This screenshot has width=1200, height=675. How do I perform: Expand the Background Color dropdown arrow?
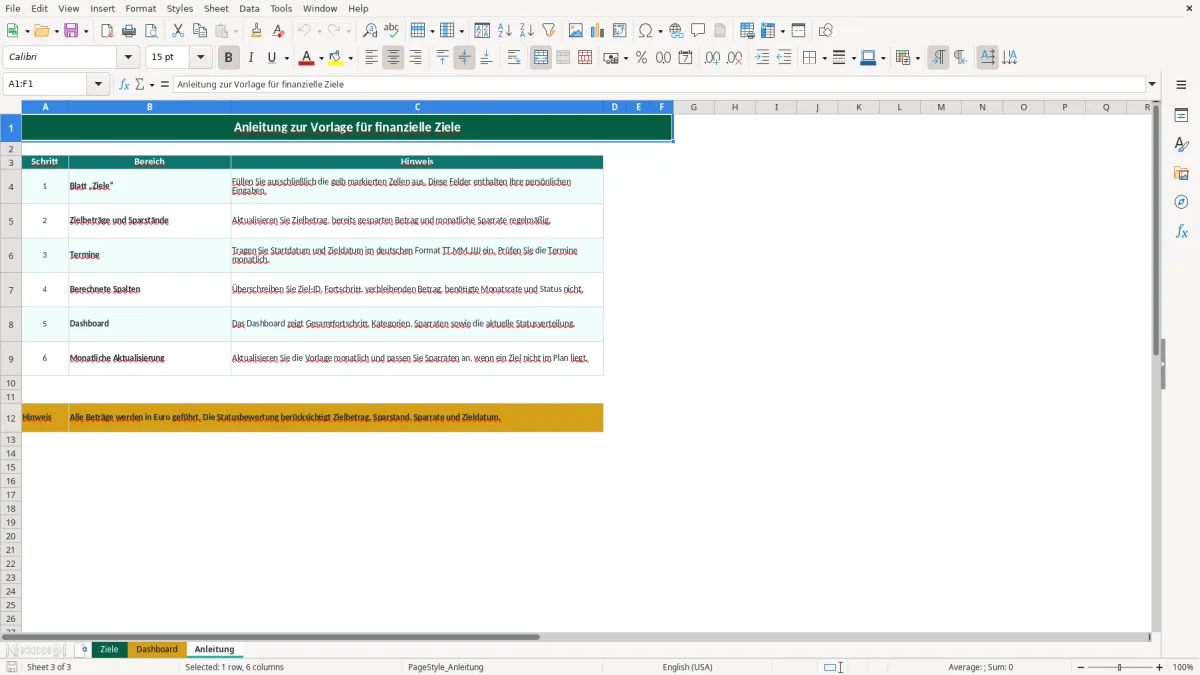(350, 58)
